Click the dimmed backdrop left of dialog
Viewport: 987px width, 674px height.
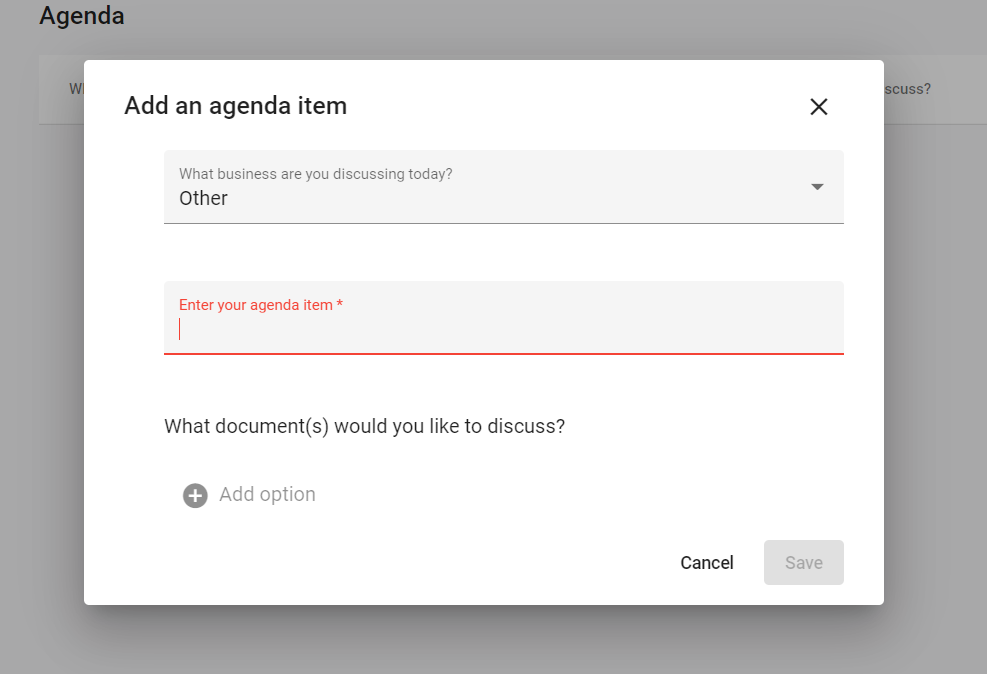tap(42, 350)
